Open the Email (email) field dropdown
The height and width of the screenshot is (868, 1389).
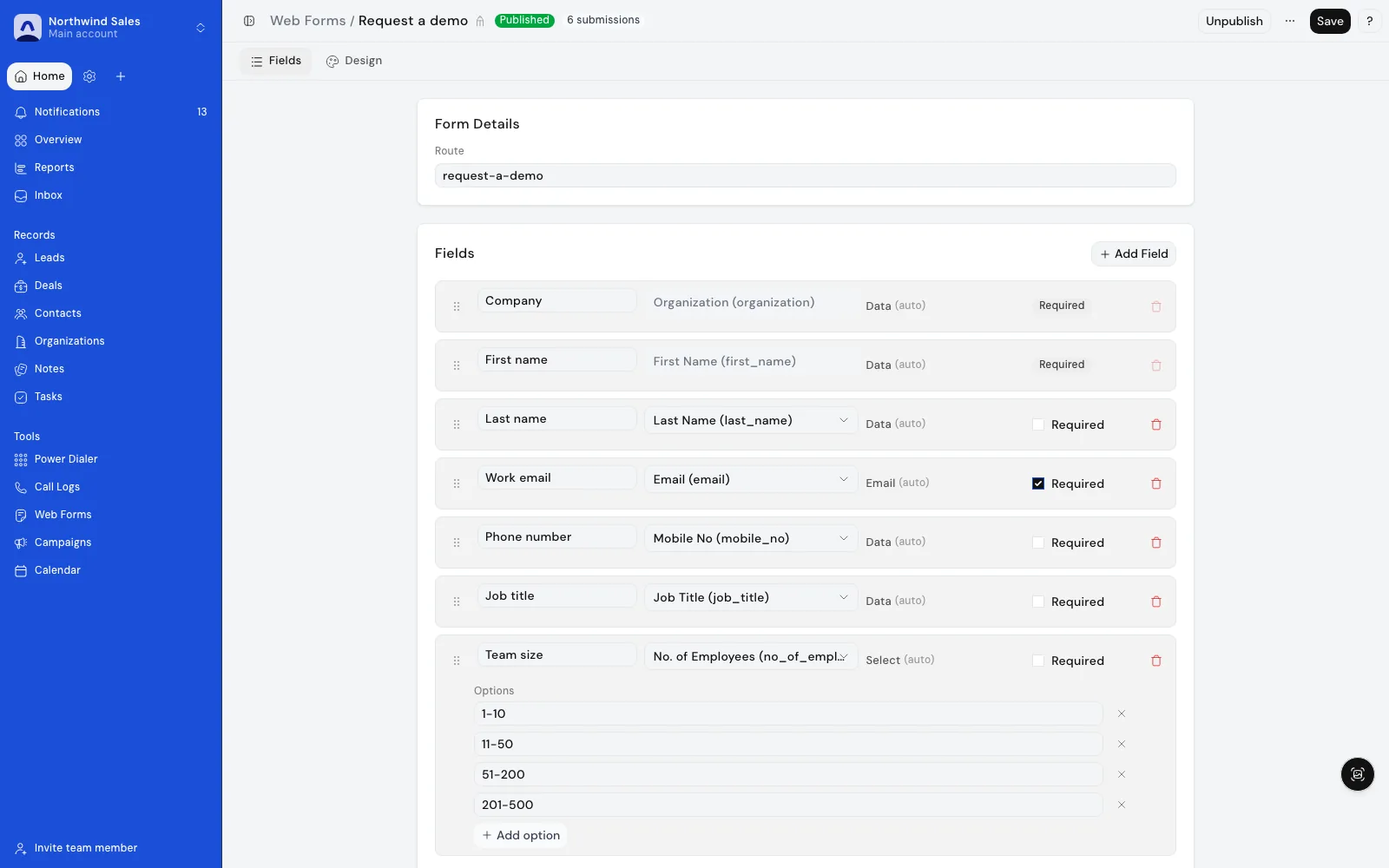pos(751,479)
